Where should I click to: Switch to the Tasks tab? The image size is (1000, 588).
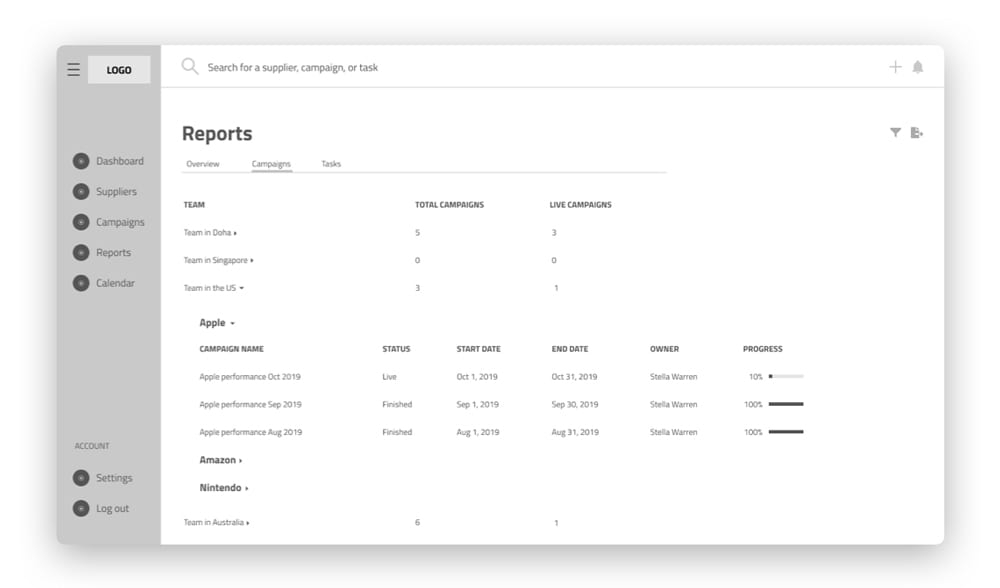(331, 164)
